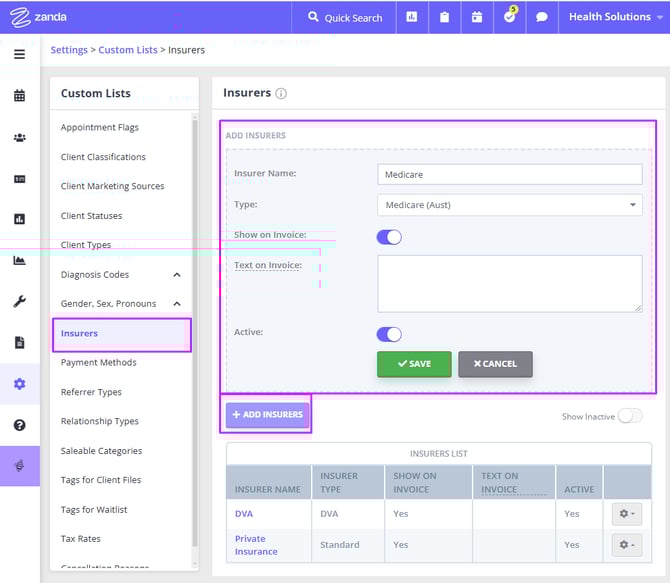Open the help question mark icon
Screen dimensions: 670x583
pos(19,425)
